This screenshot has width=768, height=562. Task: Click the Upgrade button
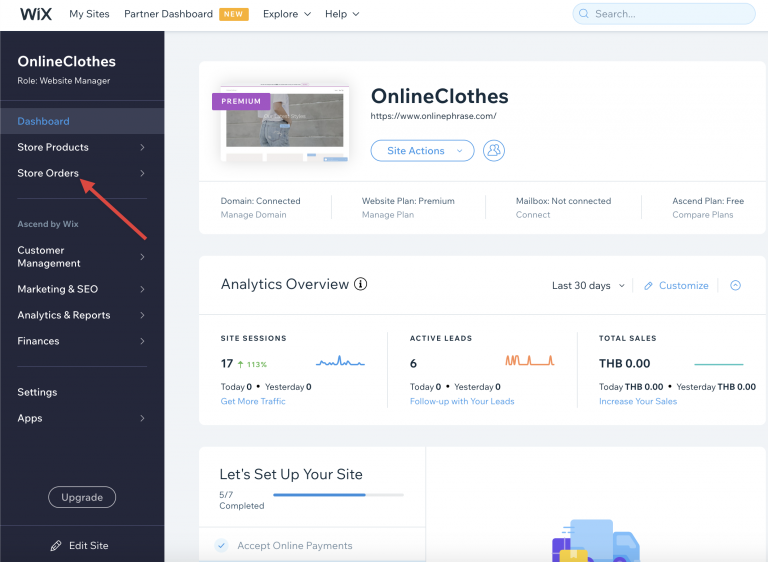tap(82, 497)
